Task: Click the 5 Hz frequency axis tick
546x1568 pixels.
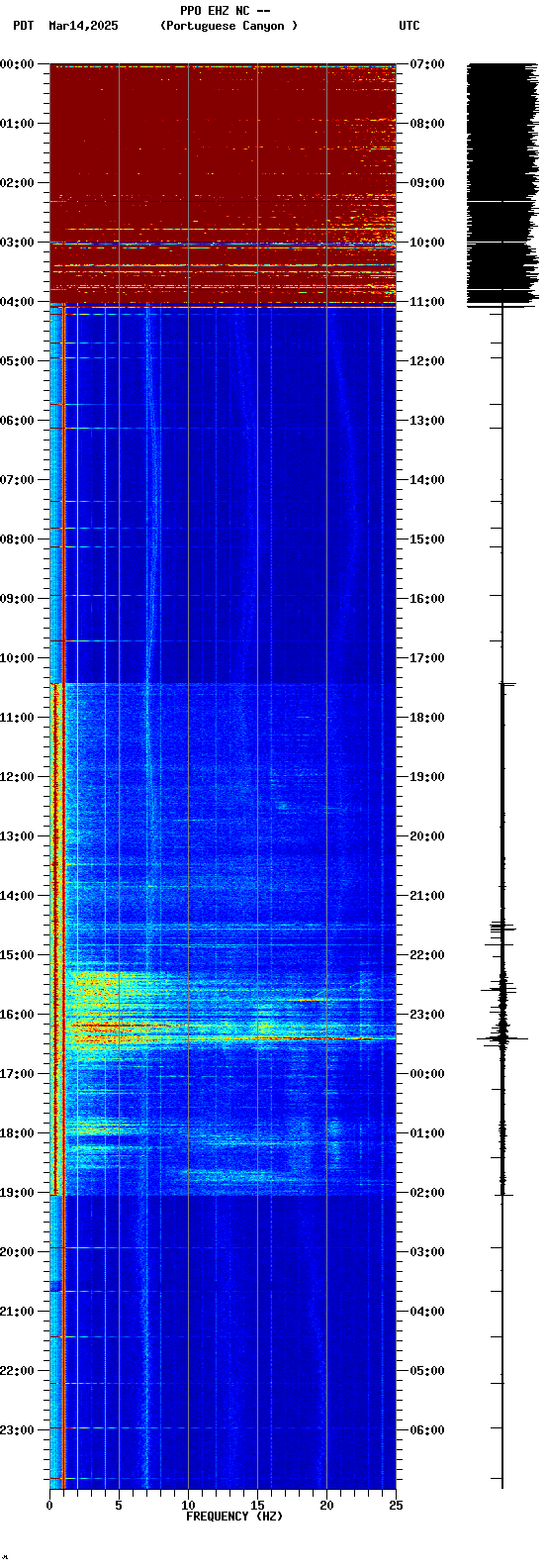Action: (119, 1506)
